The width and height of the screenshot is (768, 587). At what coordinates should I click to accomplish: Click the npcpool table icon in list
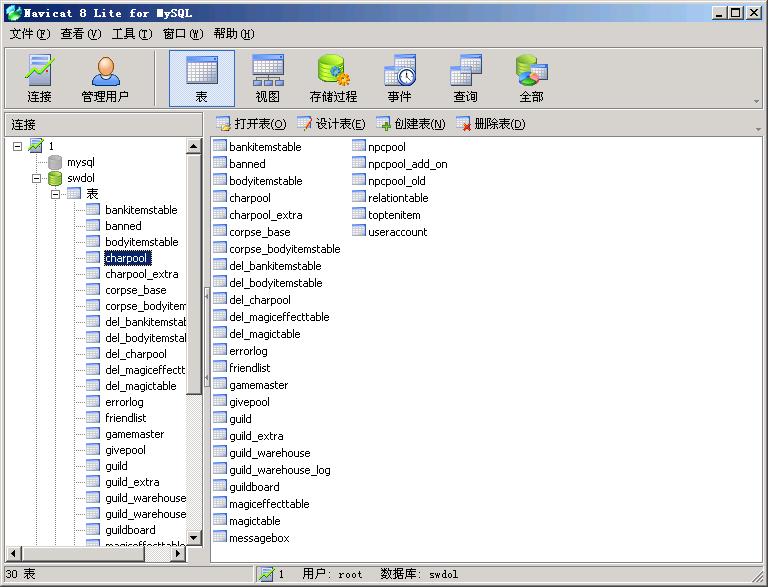pyautogui.click(x=359, y=146)
